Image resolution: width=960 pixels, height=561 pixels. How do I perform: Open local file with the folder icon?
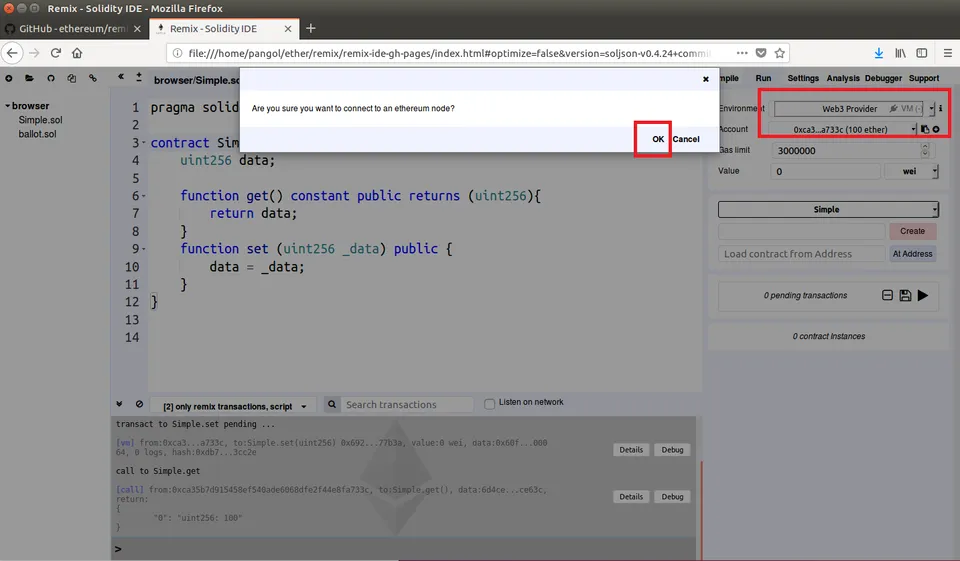point(29,78)
